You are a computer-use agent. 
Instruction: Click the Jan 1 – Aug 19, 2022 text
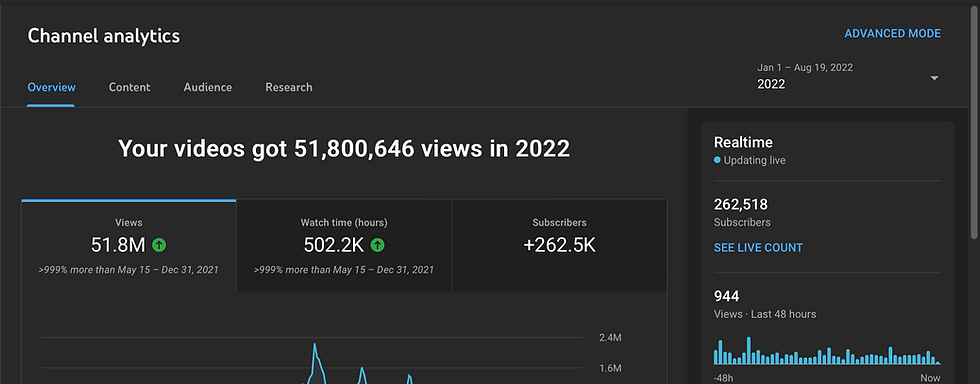click(805, 68)
